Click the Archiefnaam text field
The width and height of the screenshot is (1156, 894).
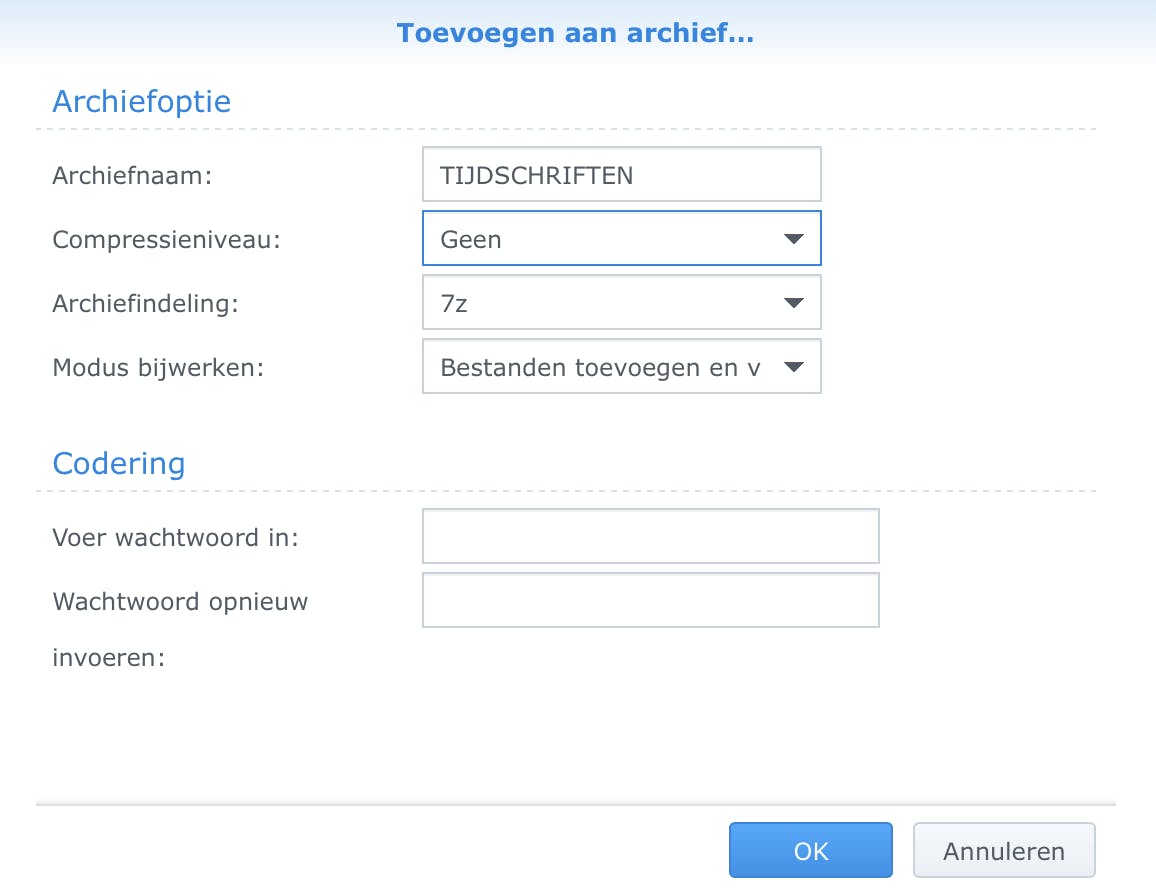pyautogui.click(x=621, y=175)
